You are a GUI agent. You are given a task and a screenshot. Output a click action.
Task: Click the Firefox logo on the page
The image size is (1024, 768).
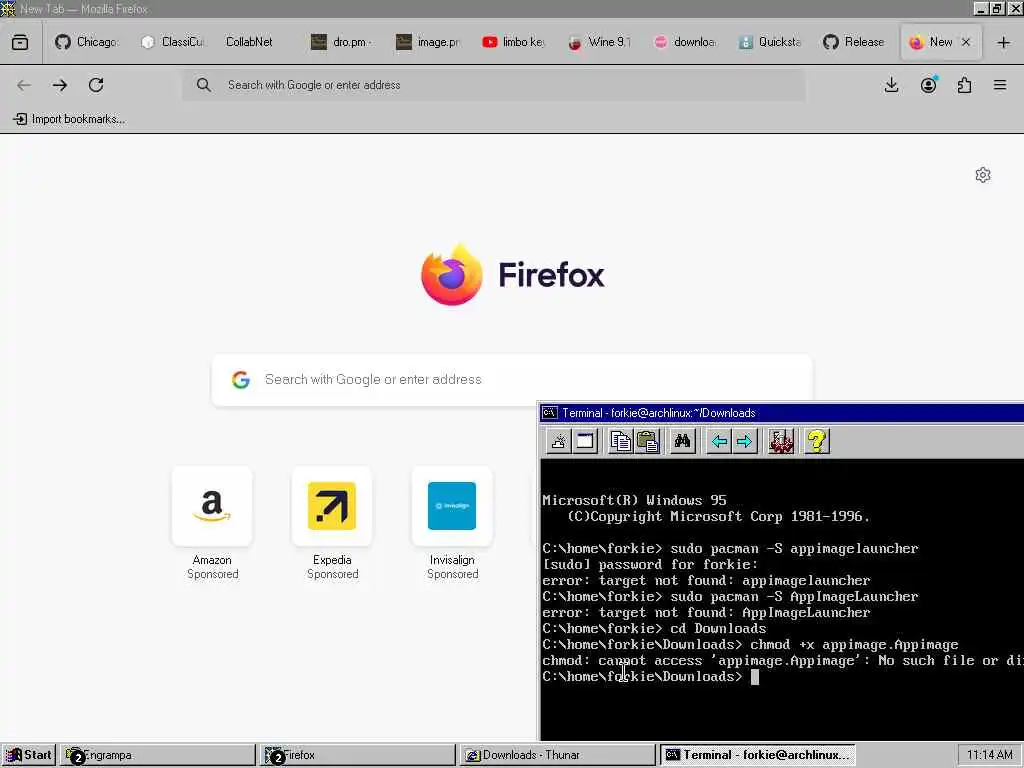coord(452,274)
